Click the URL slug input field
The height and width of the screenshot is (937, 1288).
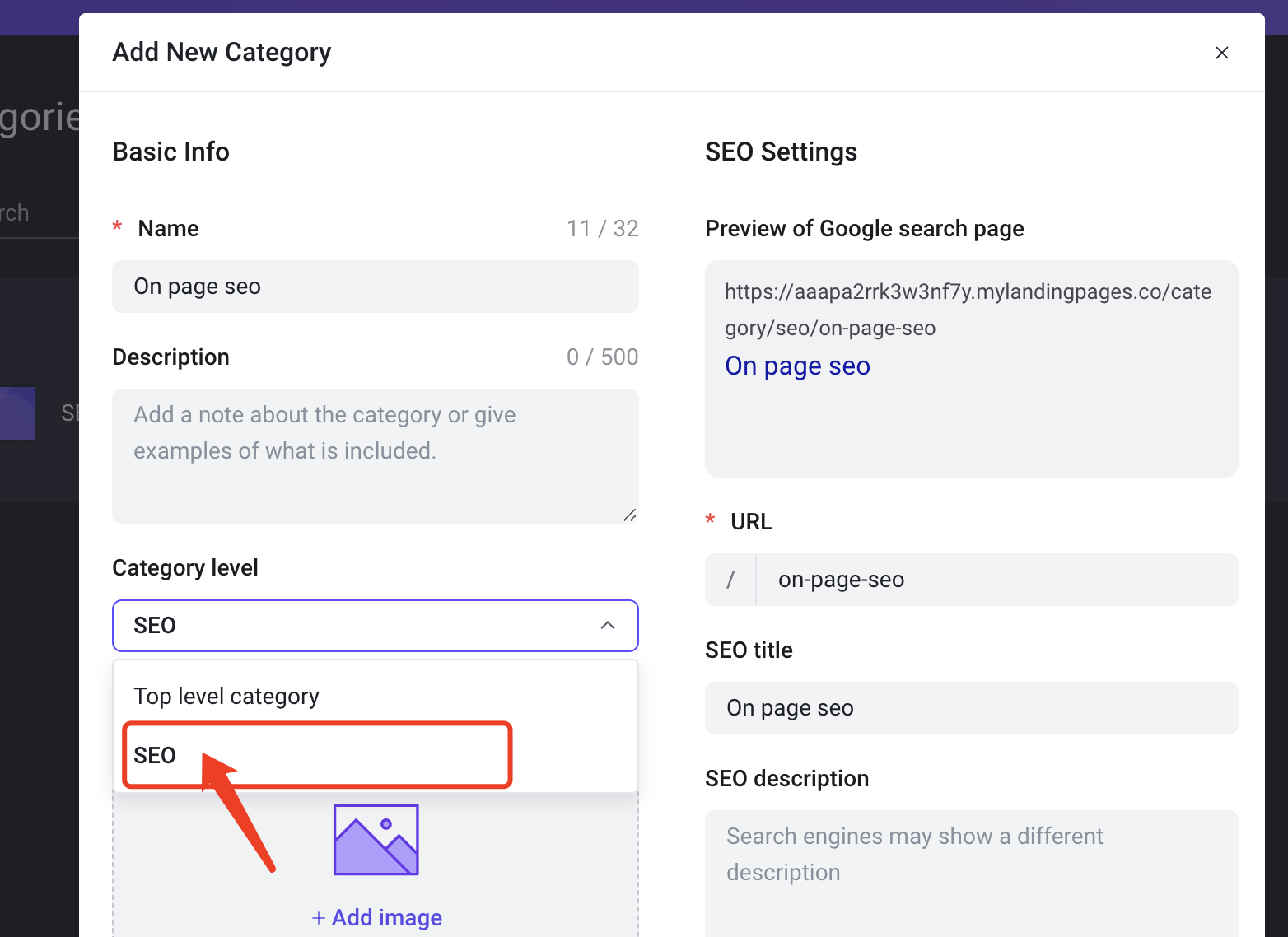click(x=996, y=580)
